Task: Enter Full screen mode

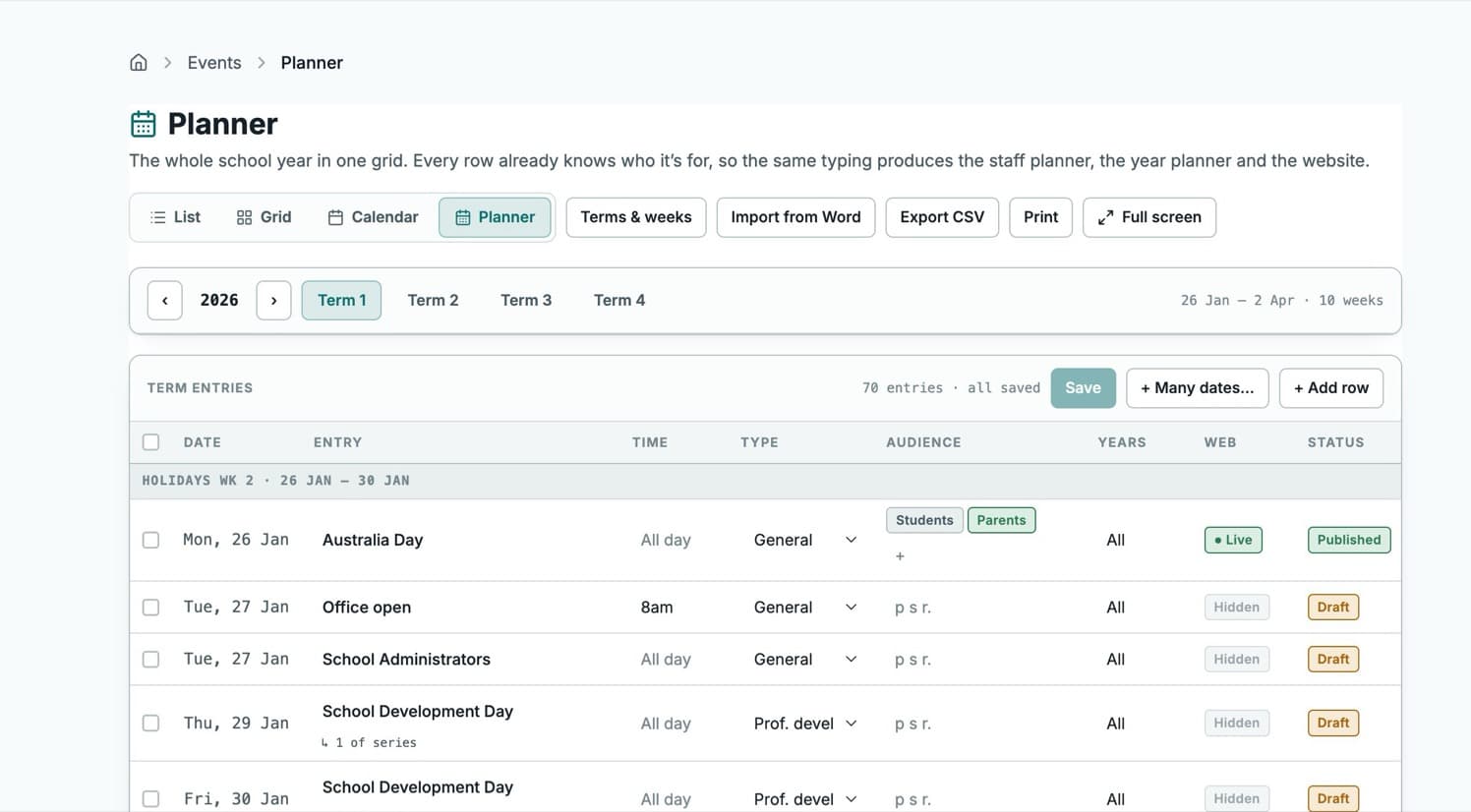Action: [x=1149, y=217]
